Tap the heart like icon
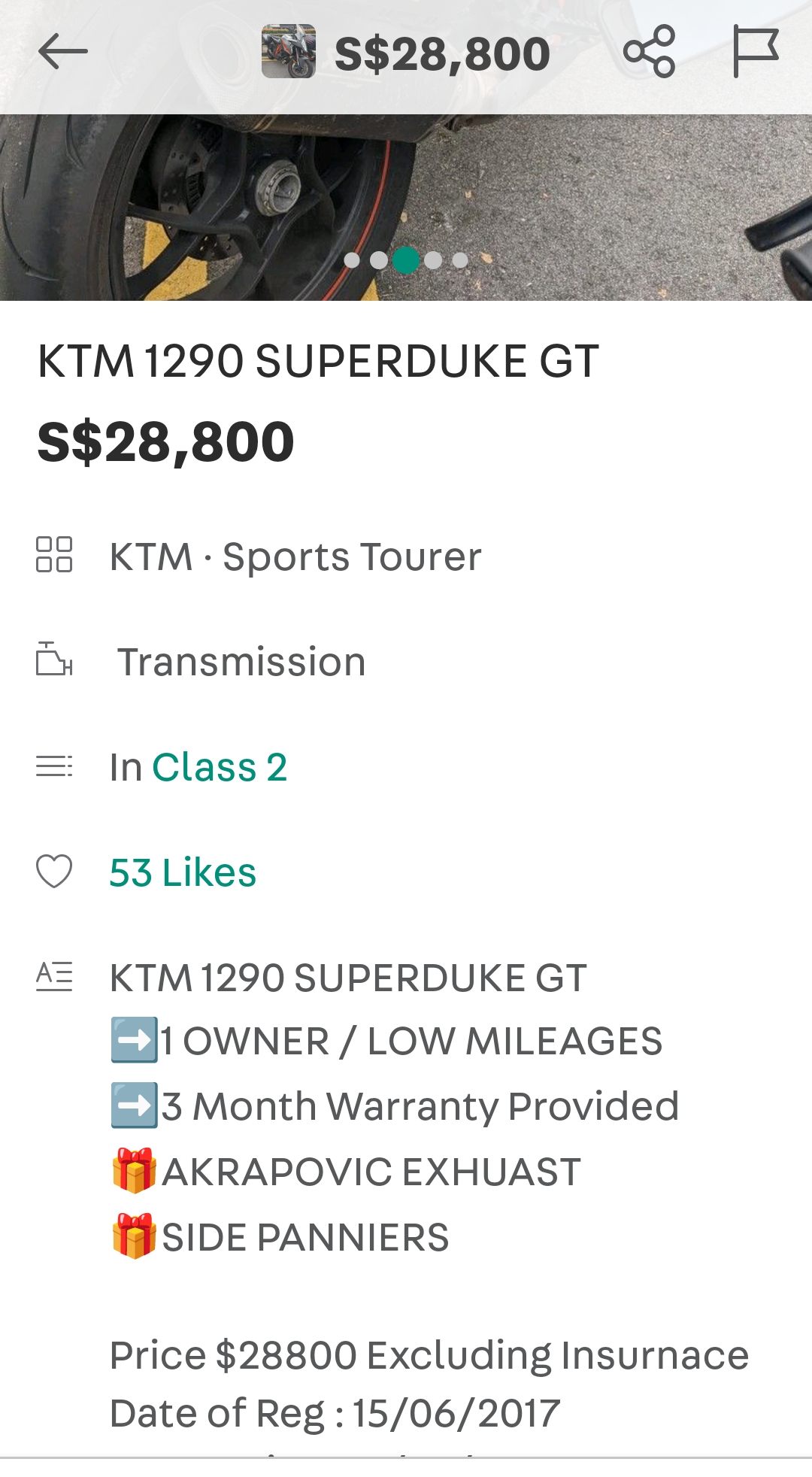The height and width of the screenshot is (1477, 812). click(x=54, y=872)
